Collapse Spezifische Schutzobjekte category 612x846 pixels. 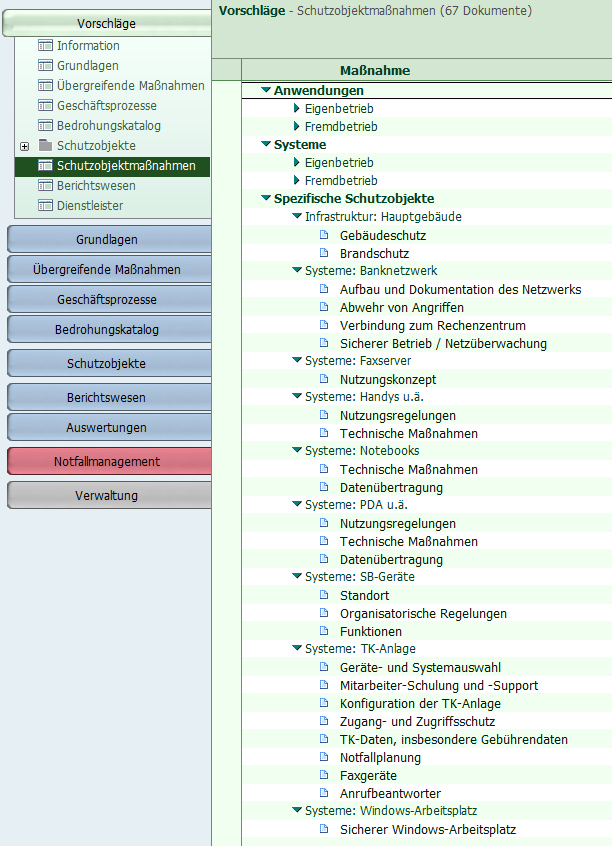(x=266, y=198)
